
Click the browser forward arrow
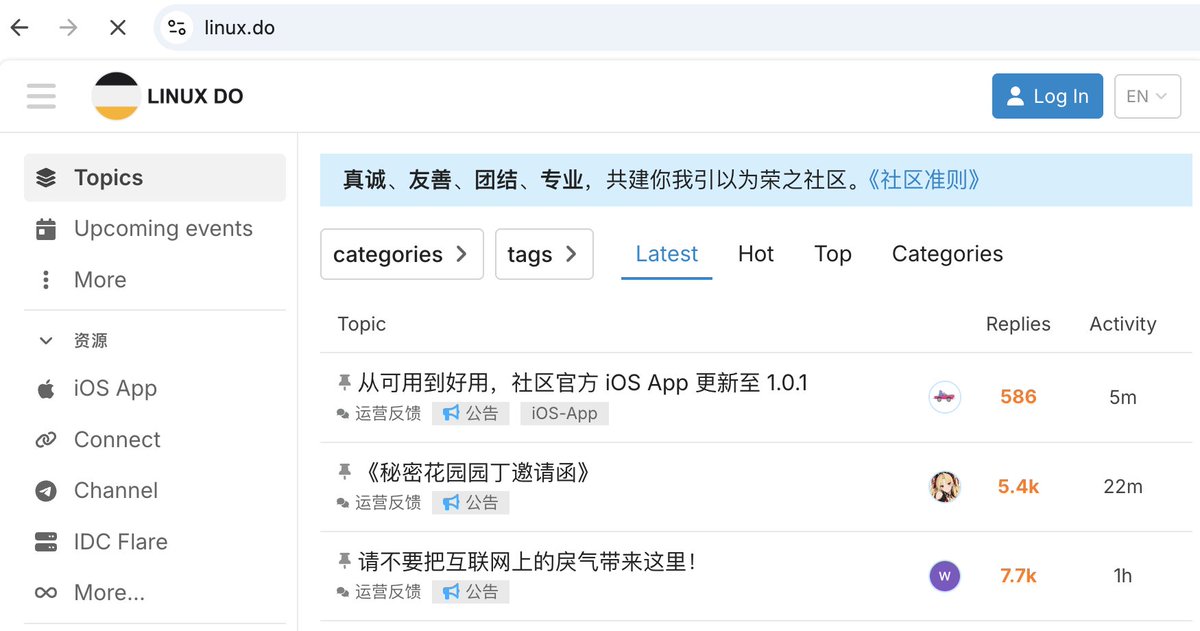pos(68,28)
